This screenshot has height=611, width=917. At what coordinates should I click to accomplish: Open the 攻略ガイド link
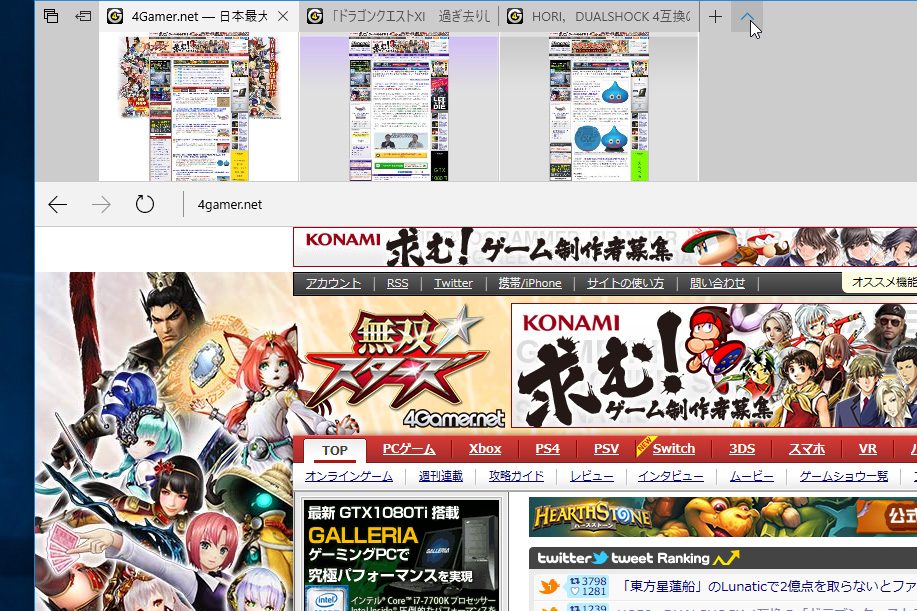click(516, 476)
